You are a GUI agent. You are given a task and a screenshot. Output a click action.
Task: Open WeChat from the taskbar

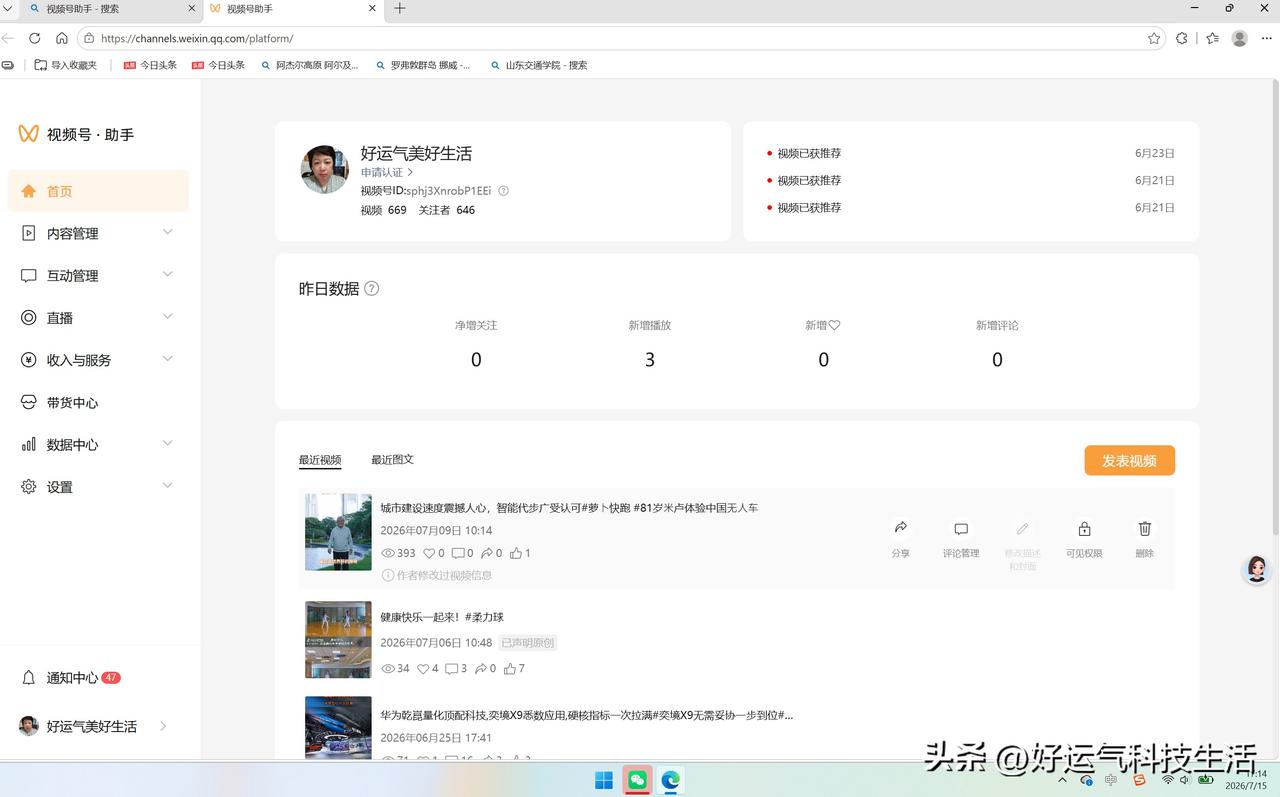click(637, 781)
